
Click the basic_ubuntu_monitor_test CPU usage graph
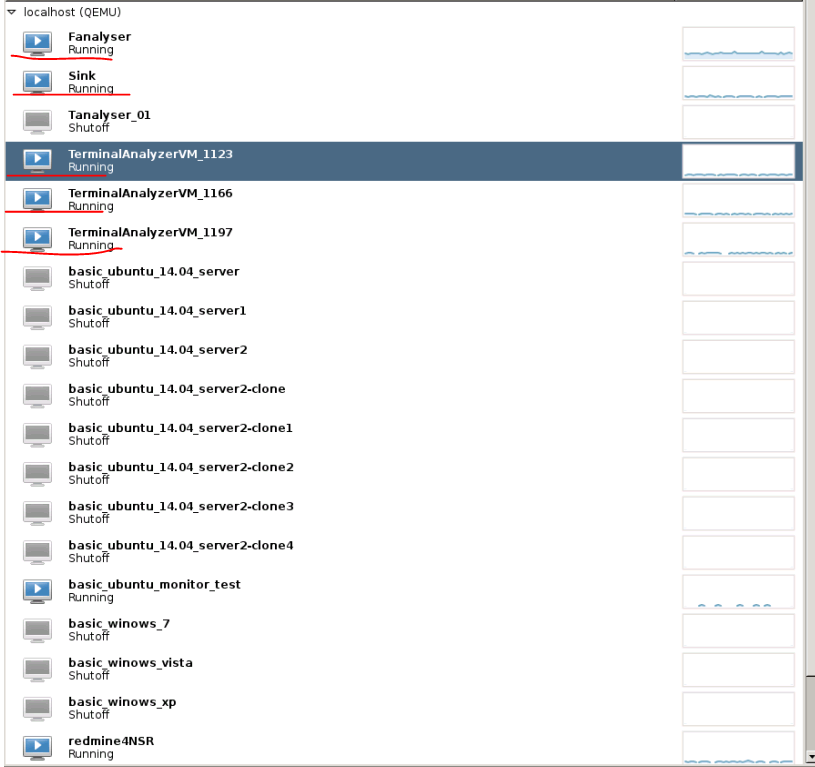coord(738,591)
